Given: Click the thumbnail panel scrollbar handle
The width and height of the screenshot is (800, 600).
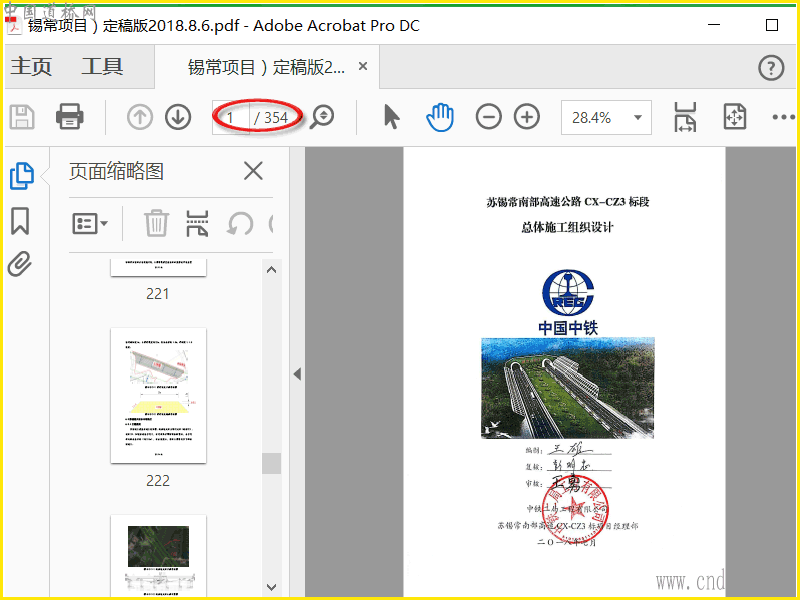Looking at the screenshot, I should click(271, 463).
